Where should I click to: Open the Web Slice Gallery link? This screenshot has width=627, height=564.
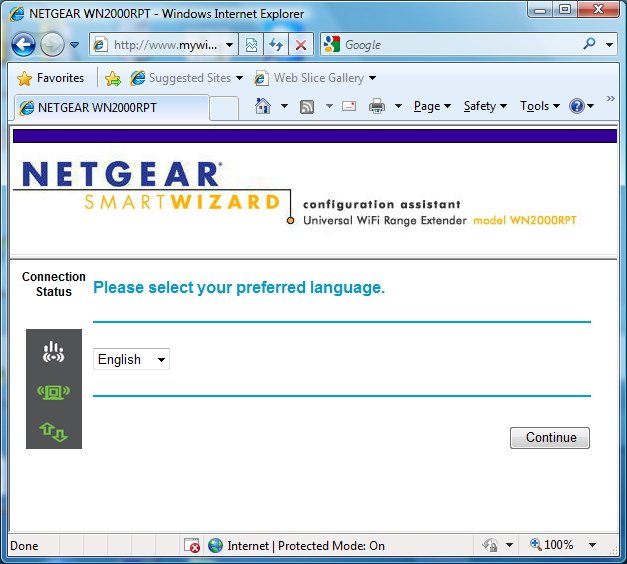point(315,78)
